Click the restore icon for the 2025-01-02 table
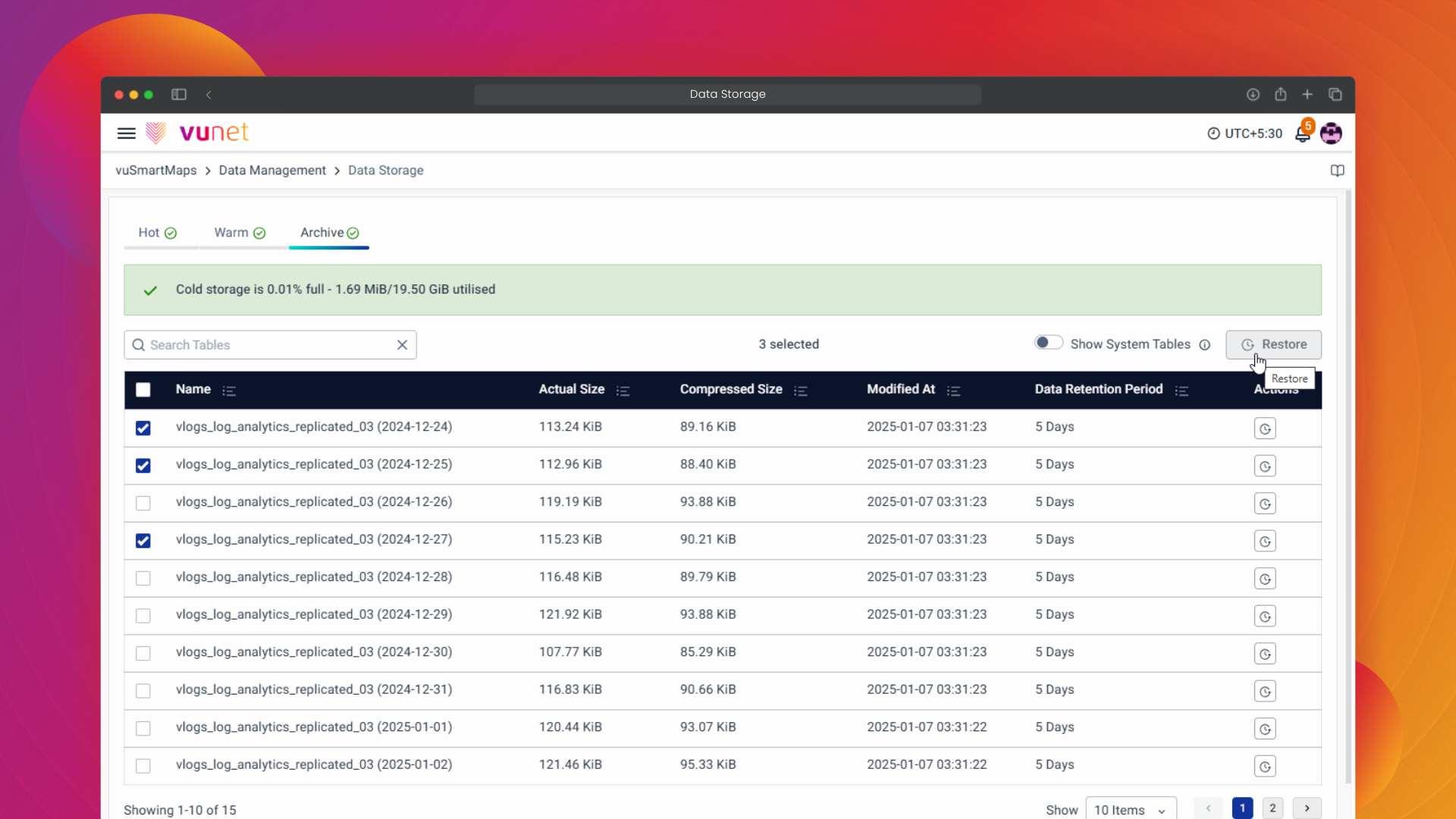Screen dimensions: 1456x819 [1265, 766]
